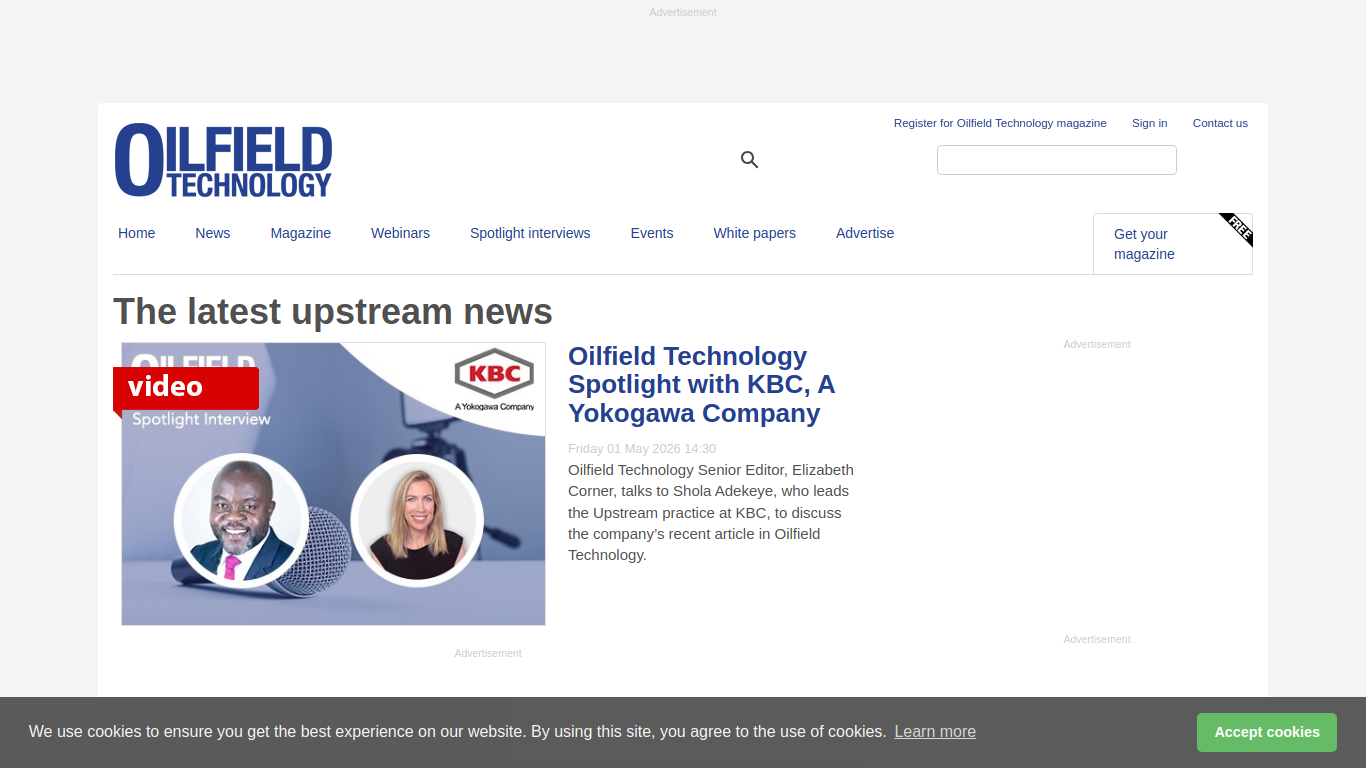Open the Home menu item
This screenshot has width=1366, height=768.
pyautogui.click(x=137, y=233)
